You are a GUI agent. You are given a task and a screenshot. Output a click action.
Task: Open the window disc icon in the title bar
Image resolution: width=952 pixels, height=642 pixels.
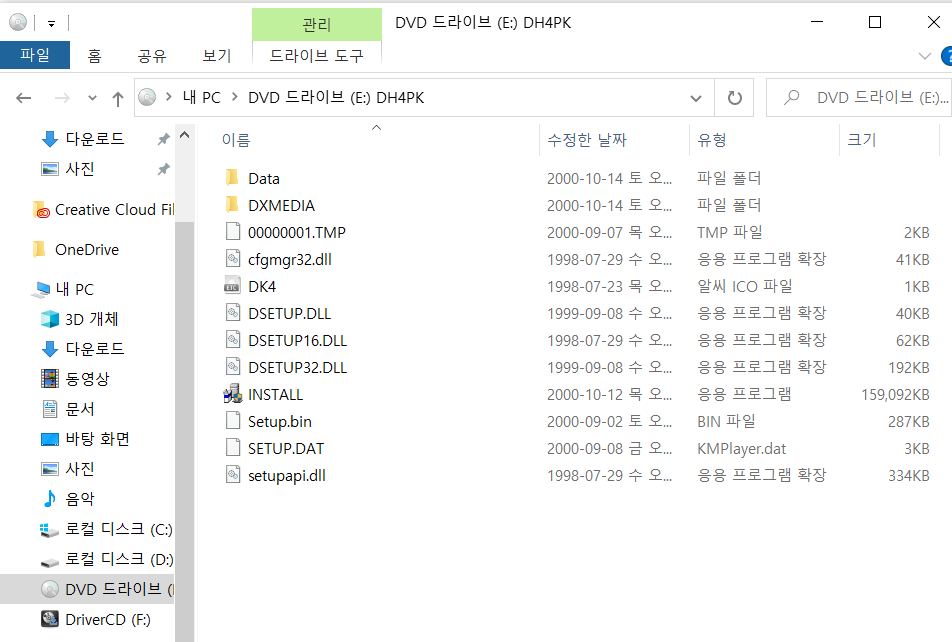(x=18, y=22)
